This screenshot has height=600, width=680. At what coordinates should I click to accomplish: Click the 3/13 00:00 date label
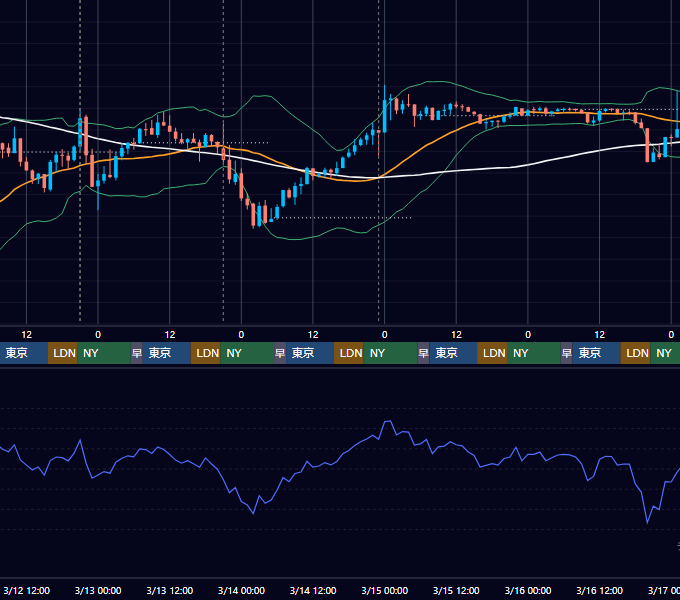[98, 590]
